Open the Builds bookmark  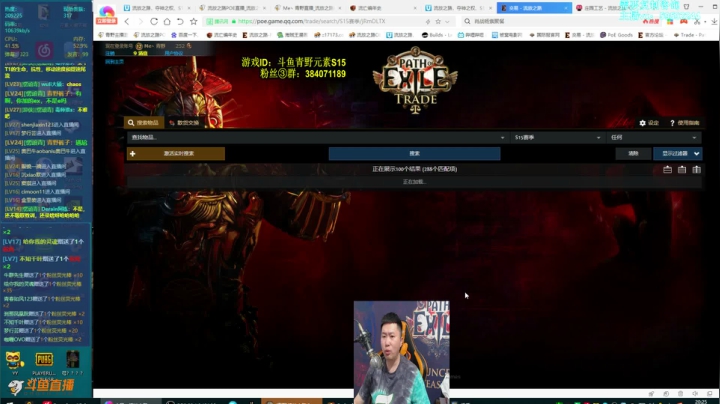tap(437, 35)
